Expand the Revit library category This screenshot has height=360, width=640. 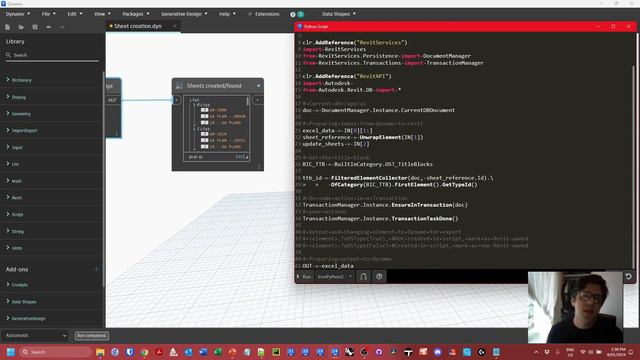click(14, 198)
